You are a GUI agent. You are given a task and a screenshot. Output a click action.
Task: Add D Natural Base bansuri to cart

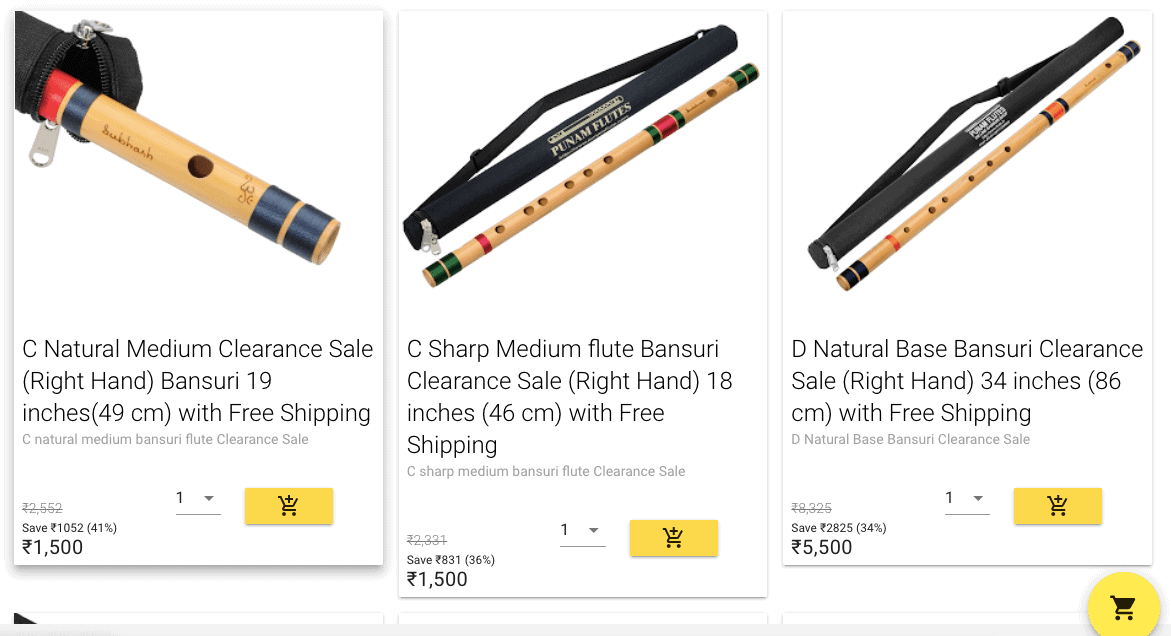tap(1057, 506)
